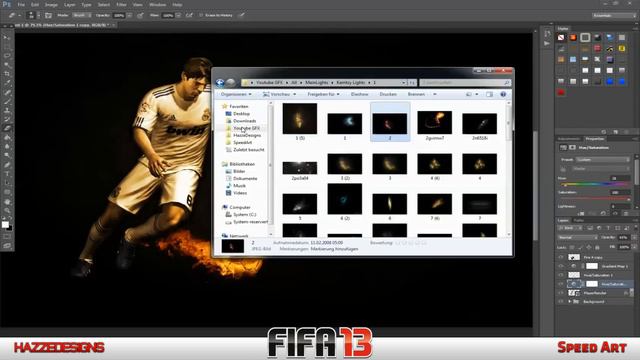Click the foreground color swatch
Image resolution: width=640 pixels, height=360 pixels.
[x=5, y=224]
